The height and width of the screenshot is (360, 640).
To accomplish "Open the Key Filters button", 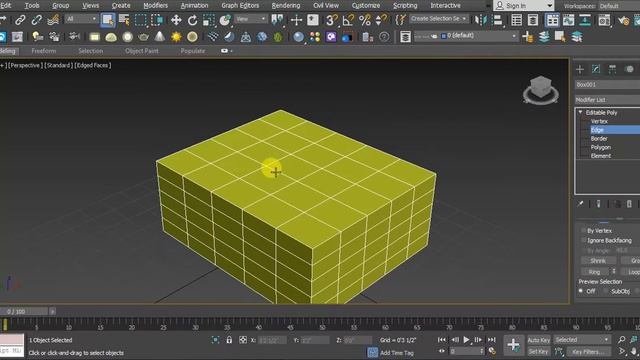I will click(x=588, y=351).
